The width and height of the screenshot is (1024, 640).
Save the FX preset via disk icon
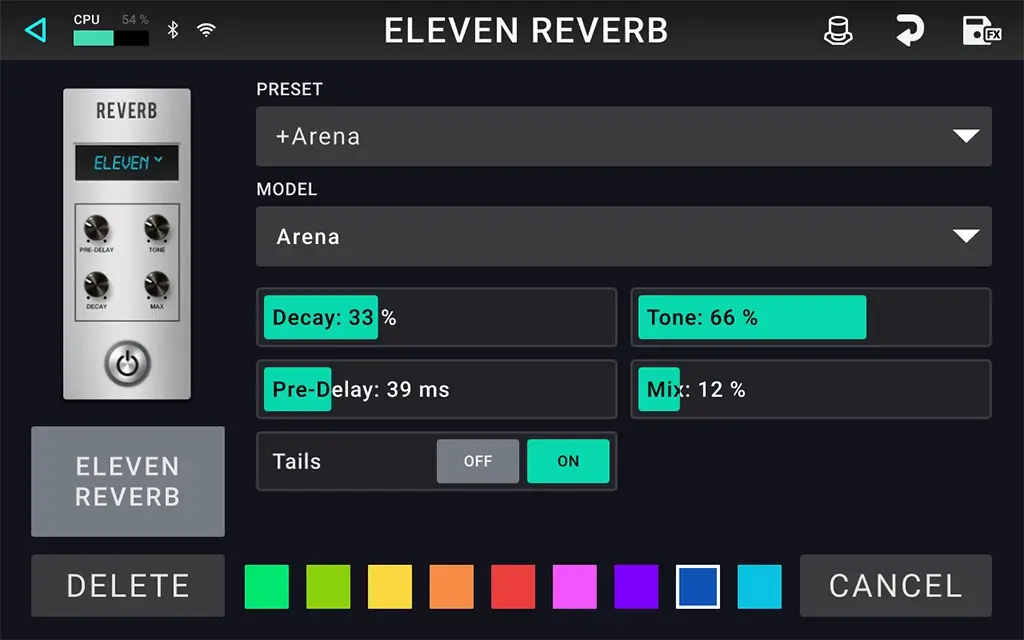[x=981, y=30]
